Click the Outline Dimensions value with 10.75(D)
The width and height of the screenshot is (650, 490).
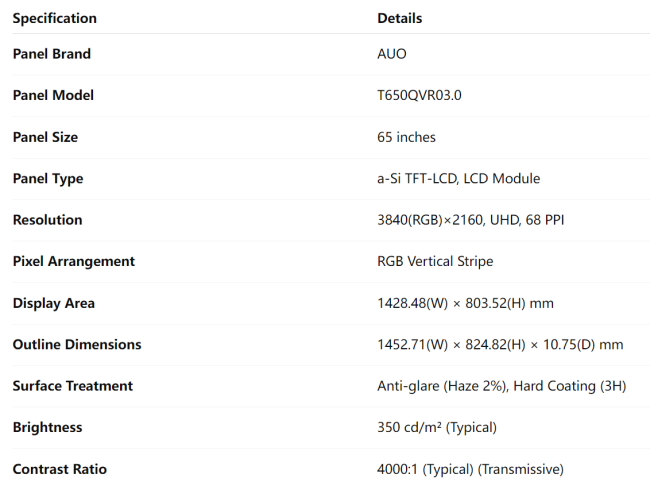[x=500, y=344]
